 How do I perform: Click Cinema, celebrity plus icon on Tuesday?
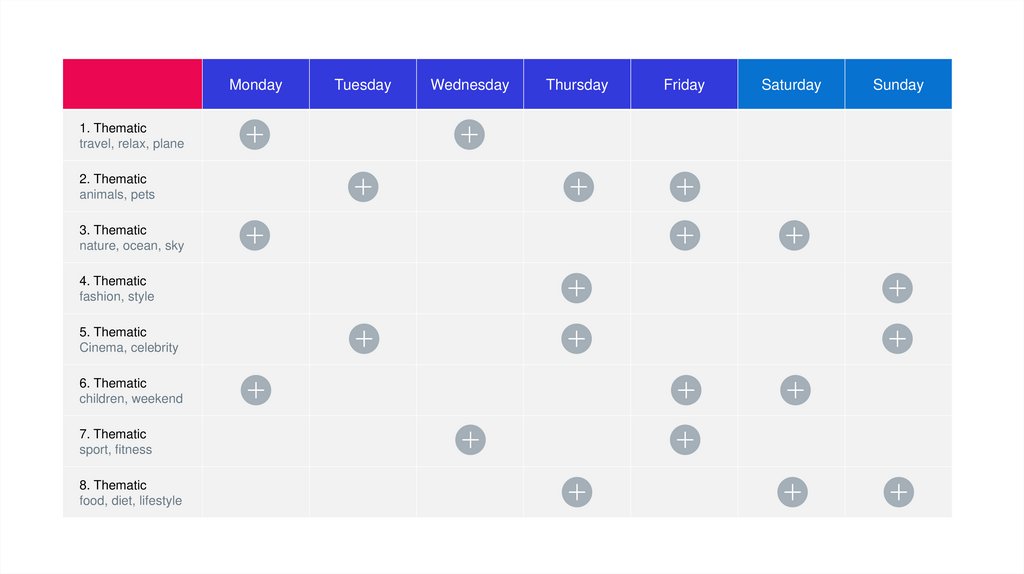[364, 339]
